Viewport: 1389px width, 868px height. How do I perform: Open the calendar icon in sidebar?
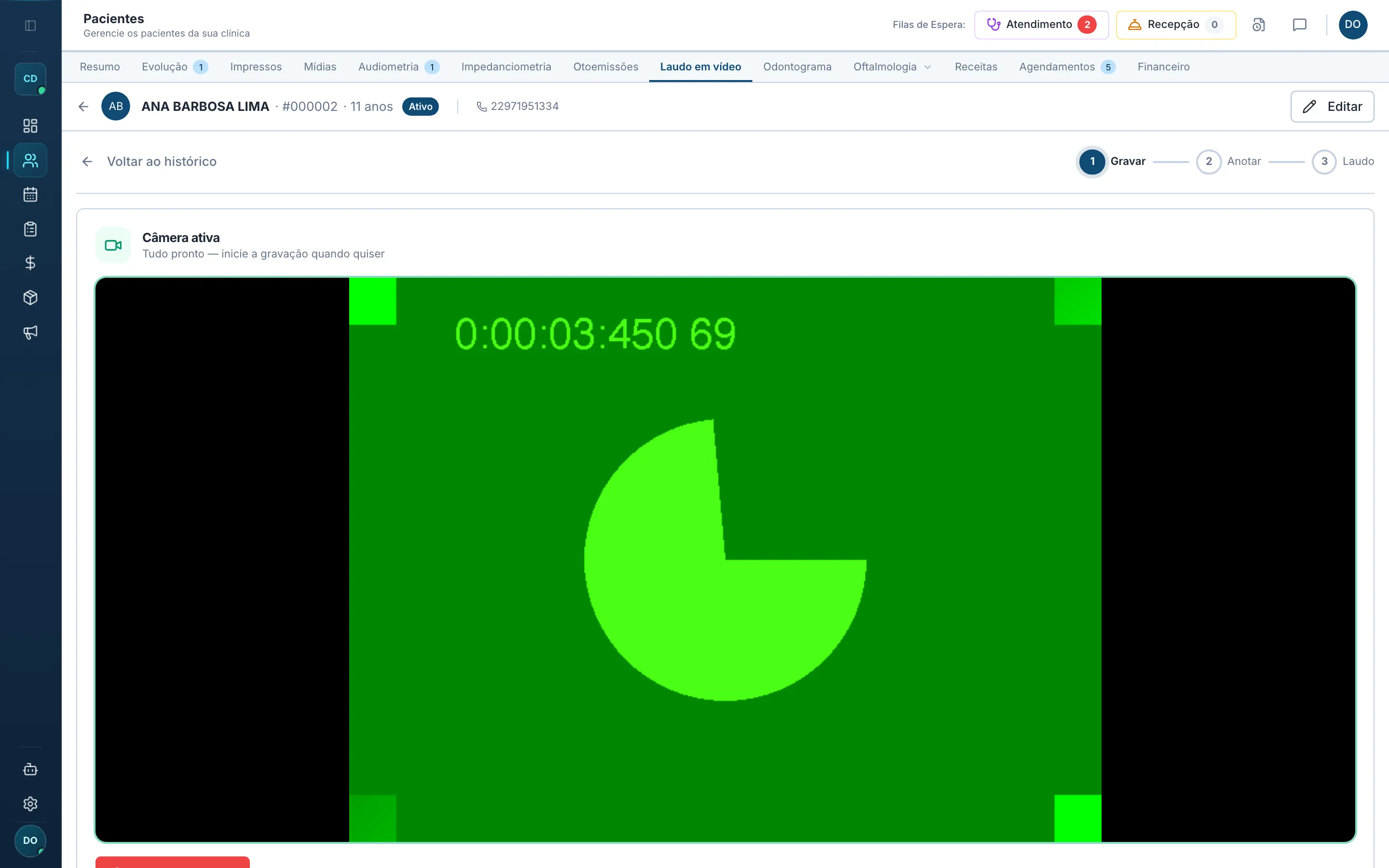(30, 195)
